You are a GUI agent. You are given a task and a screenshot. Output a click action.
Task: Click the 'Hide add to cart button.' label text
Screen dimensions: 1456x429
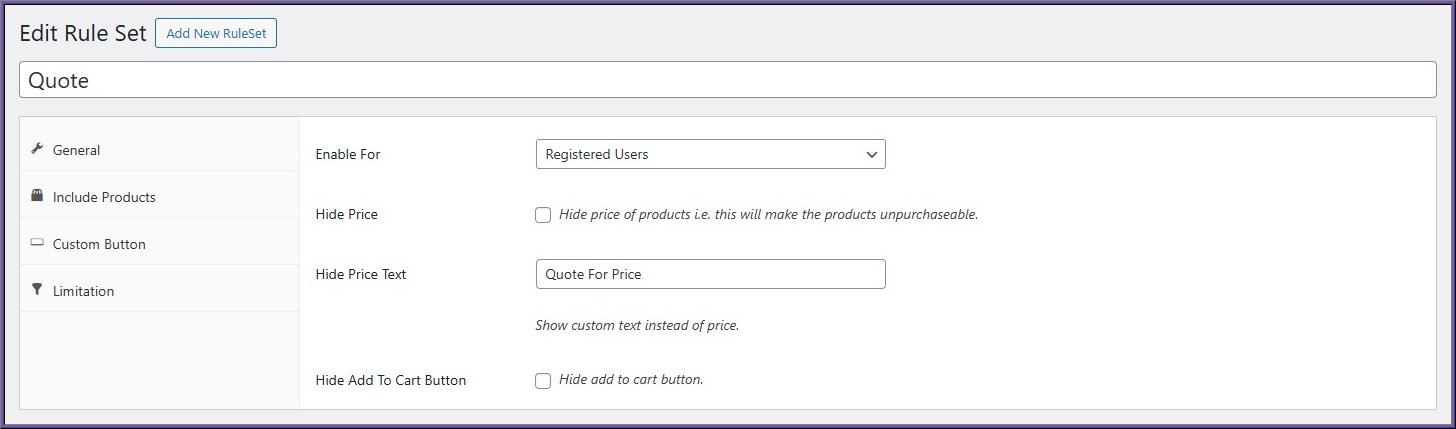pyautogui.click(x=631, y=380)
